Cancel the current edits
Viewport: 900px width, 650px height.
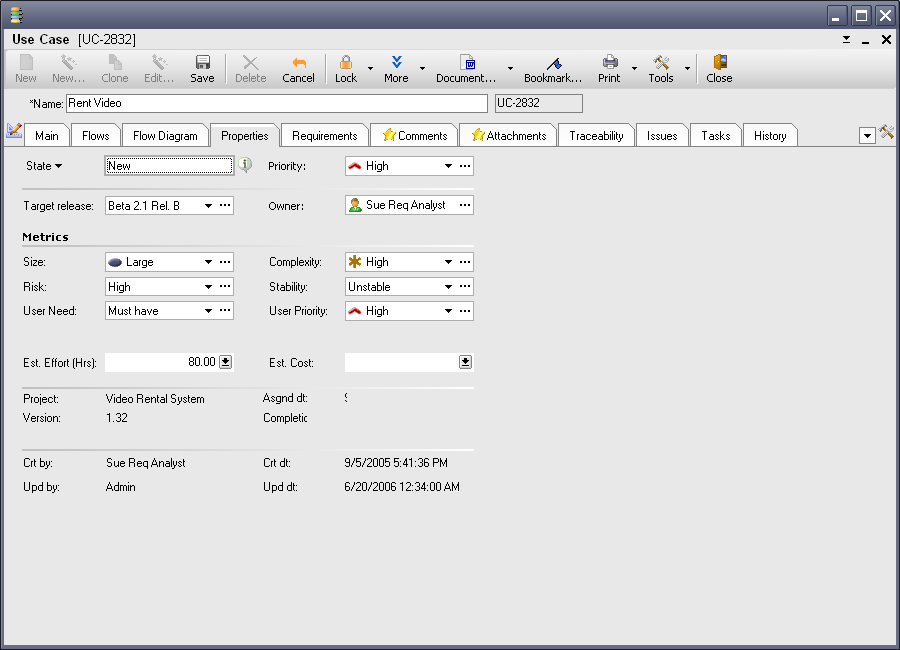pos(298,69)
